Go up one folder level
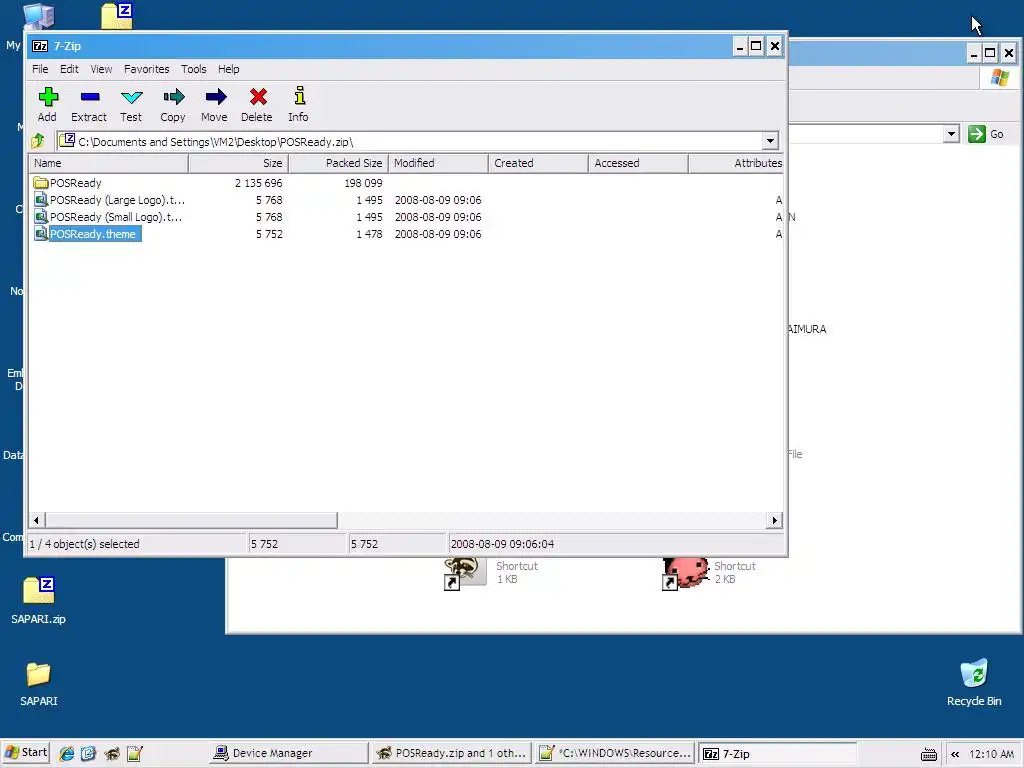 [x=38, y=140]
